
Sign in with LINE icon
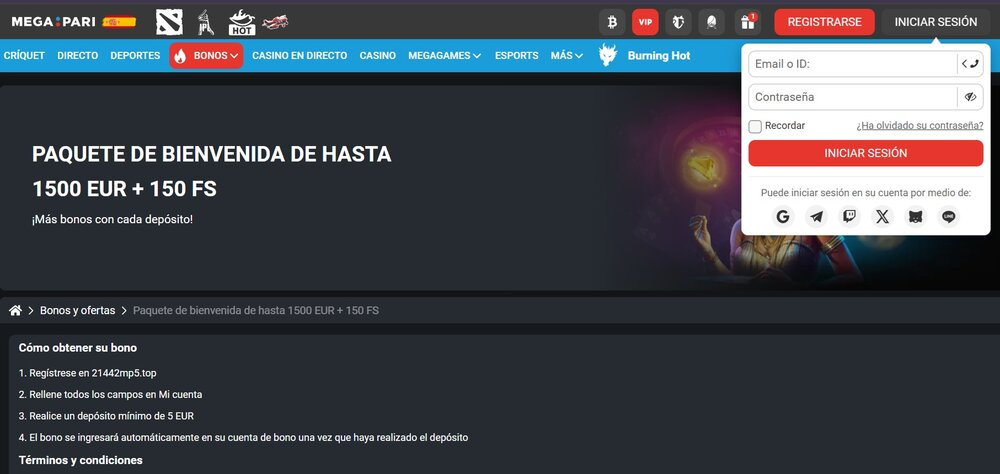pyautogui.click(x=949, y=217)
